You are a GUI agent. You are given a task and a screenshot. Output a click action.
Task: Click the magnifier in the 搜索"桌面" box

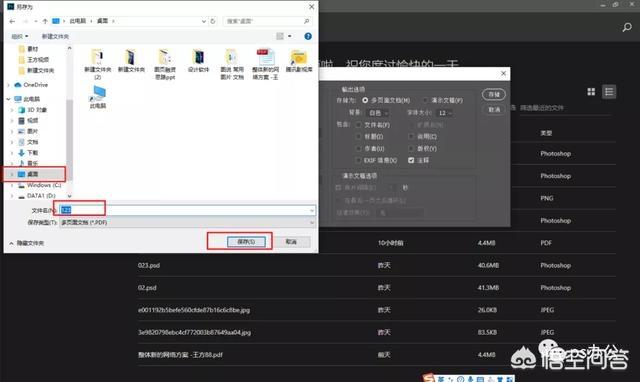pyautogui.click(x=307, y=21)
